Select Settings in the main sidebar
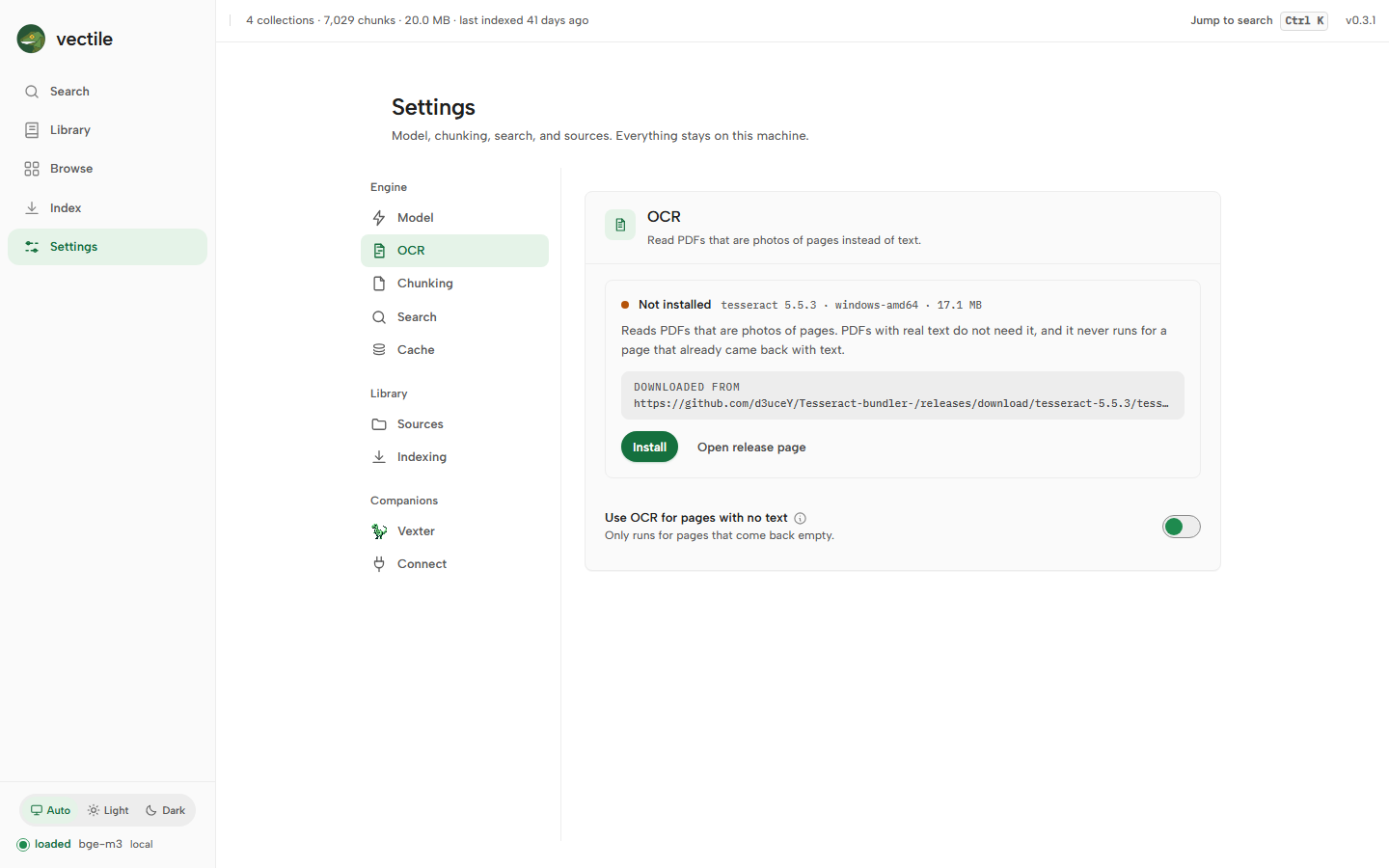The height and width of the screenshot is (868, 1389). 107,247
